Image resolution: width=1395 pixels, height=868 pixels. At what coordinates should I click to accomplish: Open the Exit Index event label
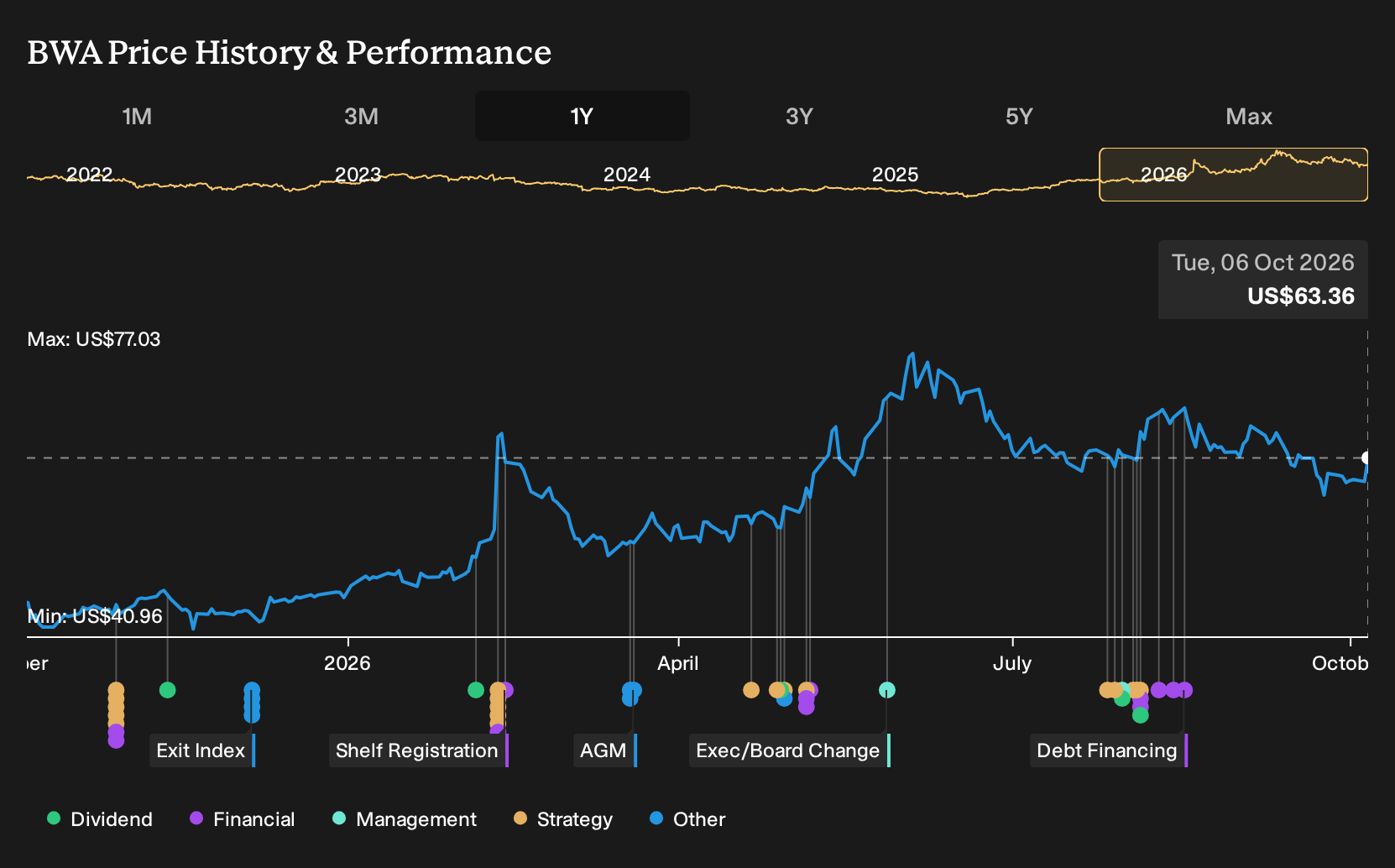click(x=202, y=750)
